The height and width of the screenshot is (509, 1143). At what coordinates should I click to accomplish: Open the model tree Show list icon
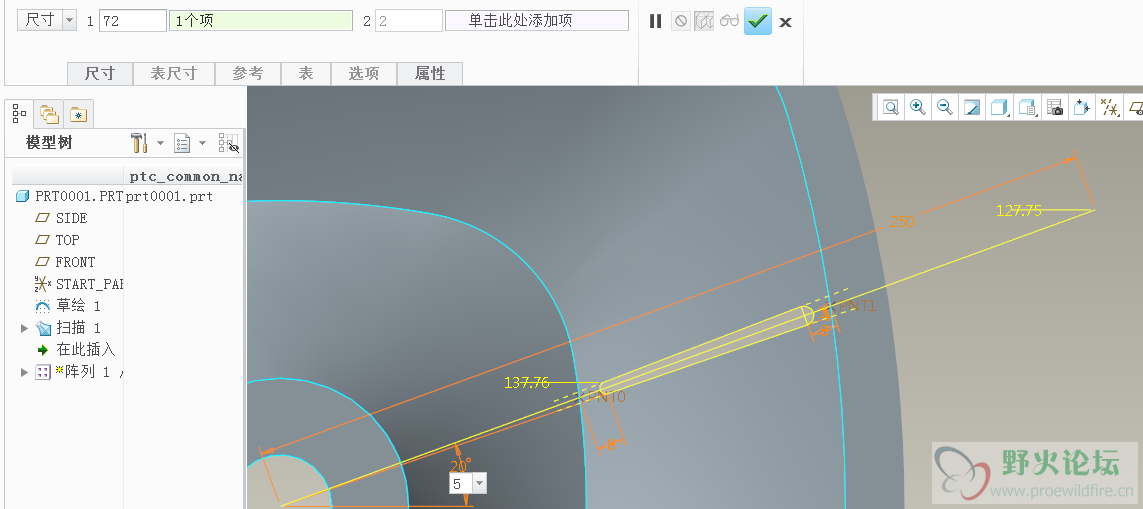point(182,143)
